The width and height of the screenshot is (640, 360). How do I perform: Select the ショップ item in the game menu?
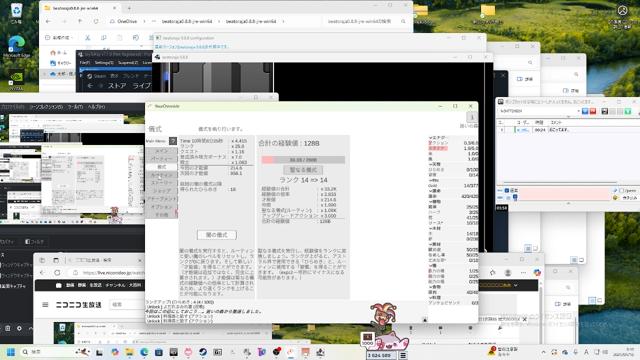click(162, 191)
